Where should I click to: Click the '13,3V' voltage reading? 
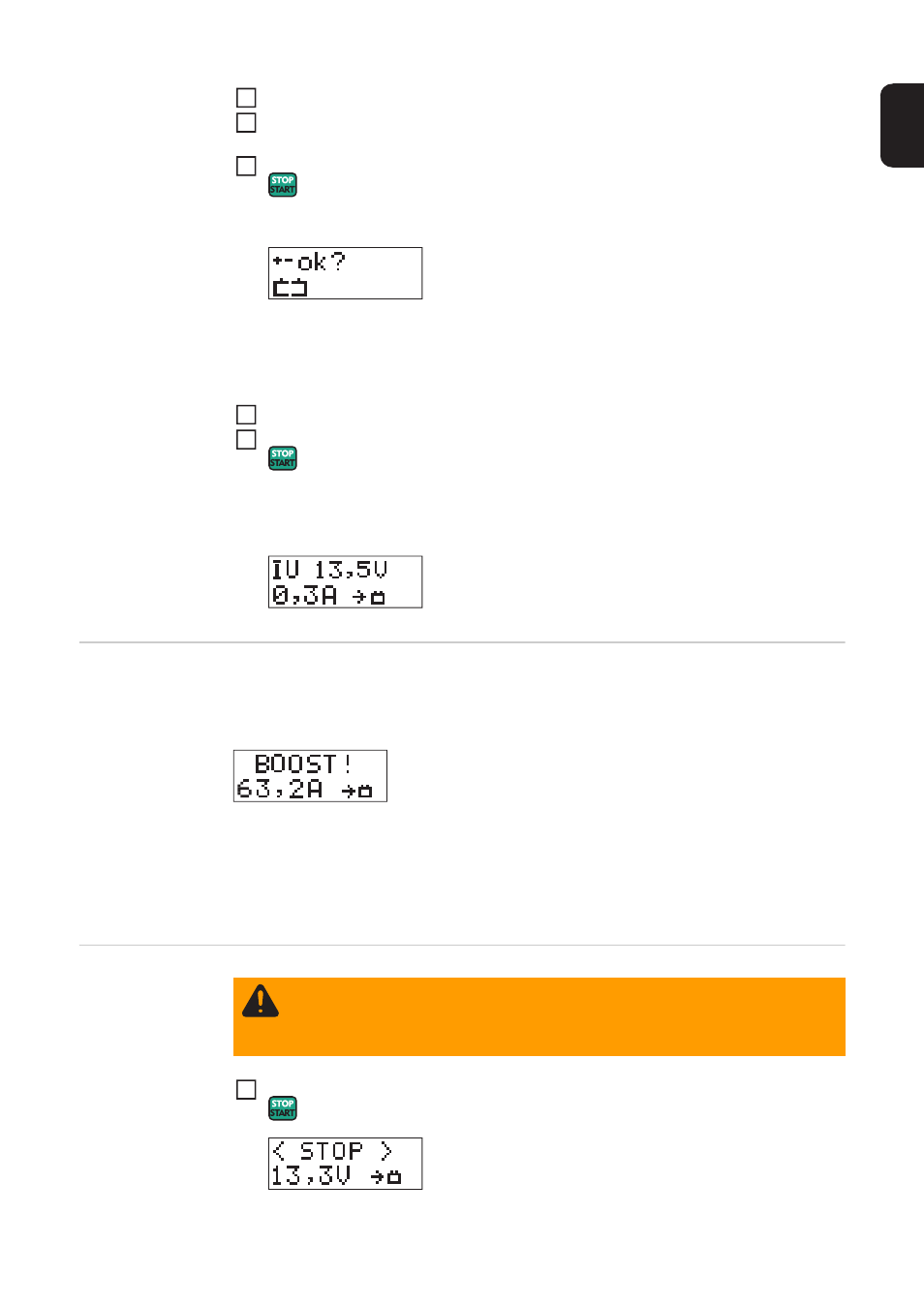311,1176
